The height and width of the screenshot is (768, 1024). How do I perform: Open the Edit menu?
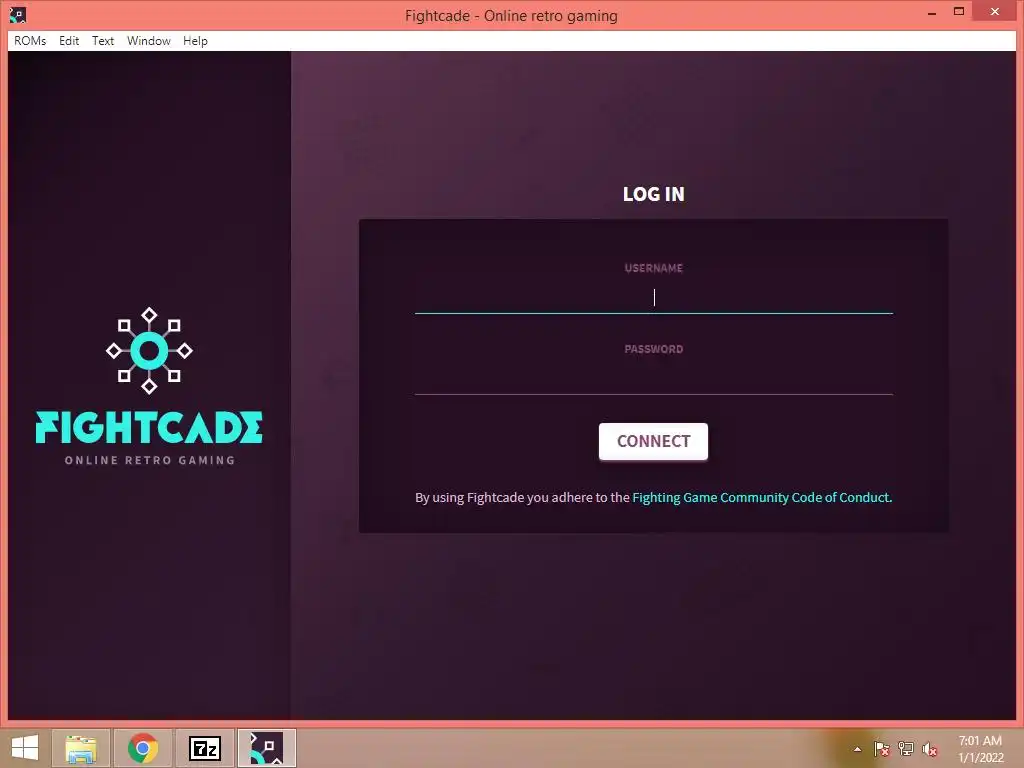point(69,40)
